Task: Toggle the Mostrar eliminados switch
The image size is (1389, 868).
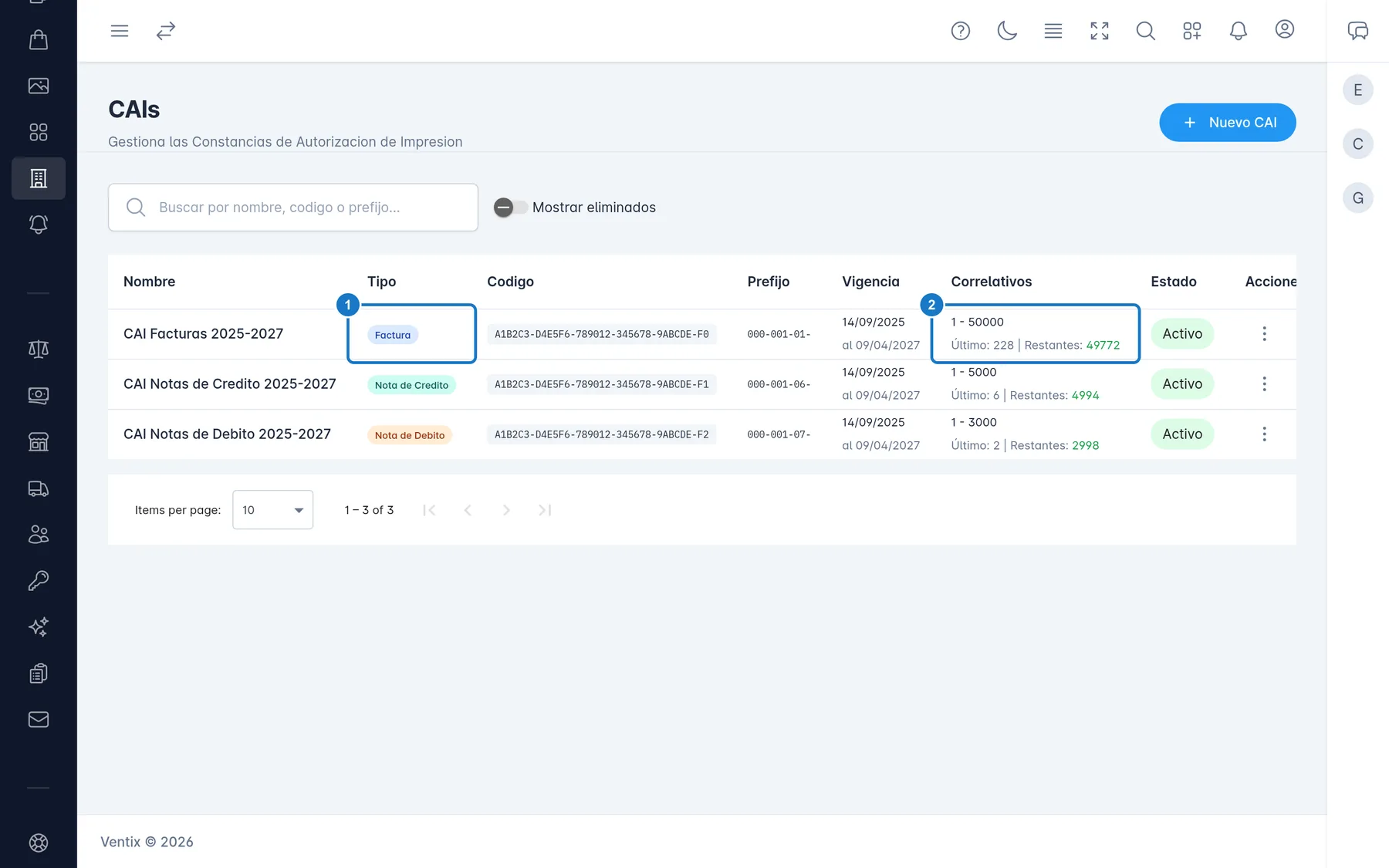Action: pyautogui.click(x=511, y=208)
